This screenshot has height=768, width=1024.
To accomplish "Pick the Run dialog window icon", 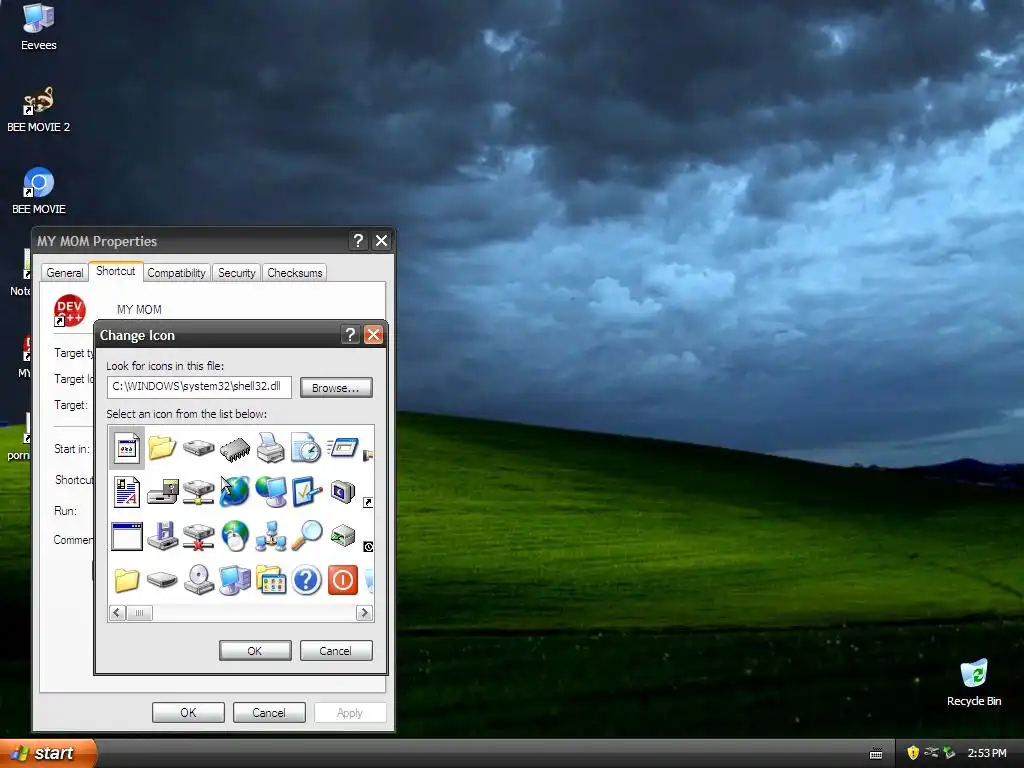I will [x=343, y=447].
